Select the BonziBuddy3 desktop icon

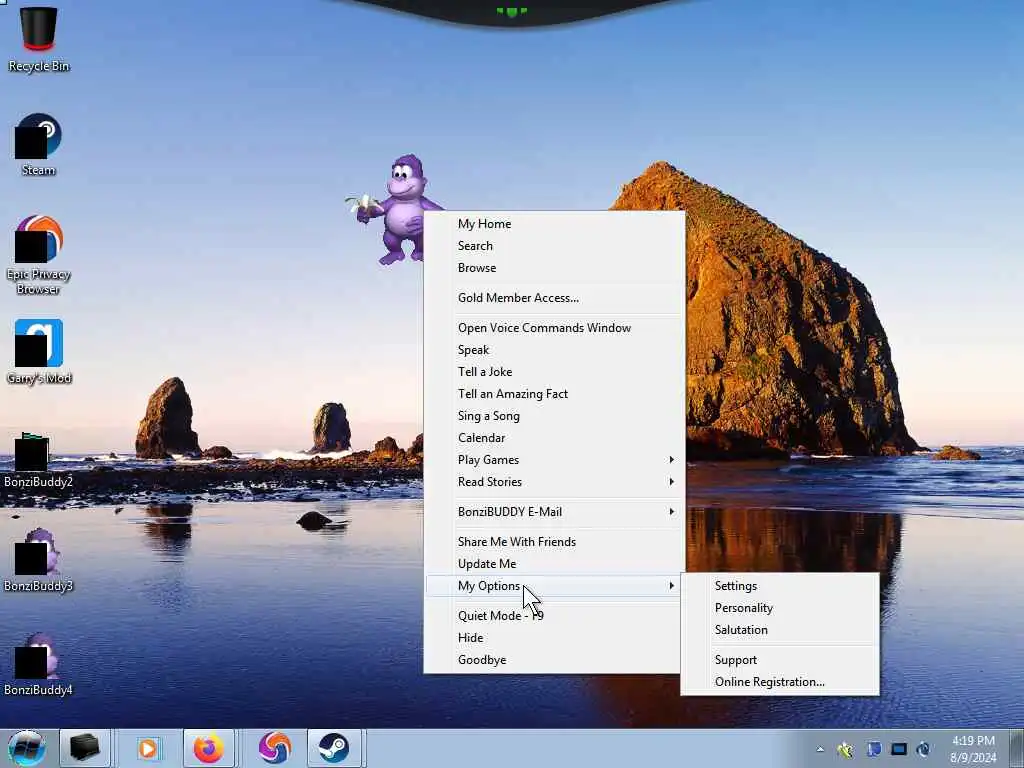point(39,560)
